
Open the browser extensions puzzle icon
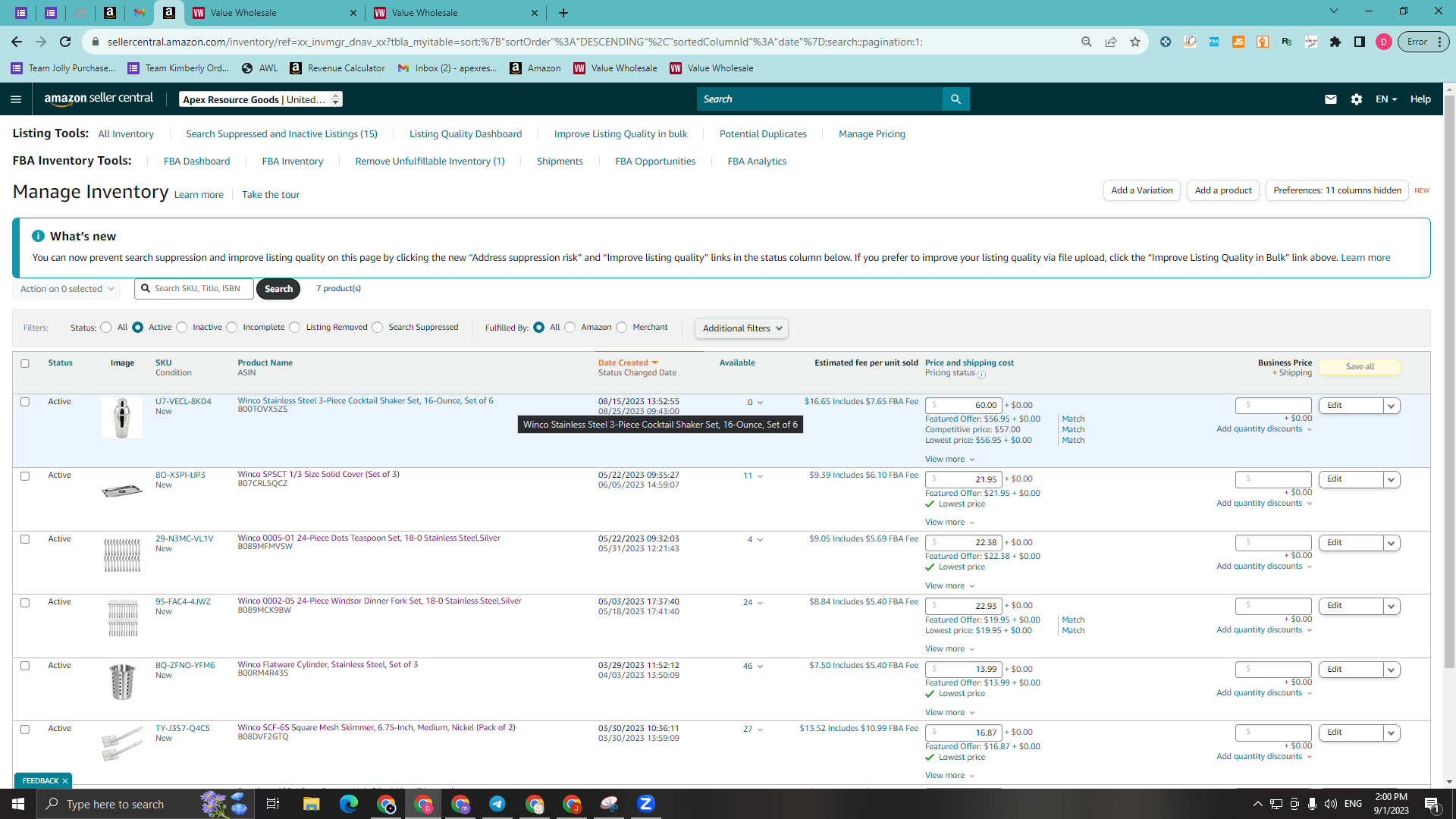coord(1335,42)
